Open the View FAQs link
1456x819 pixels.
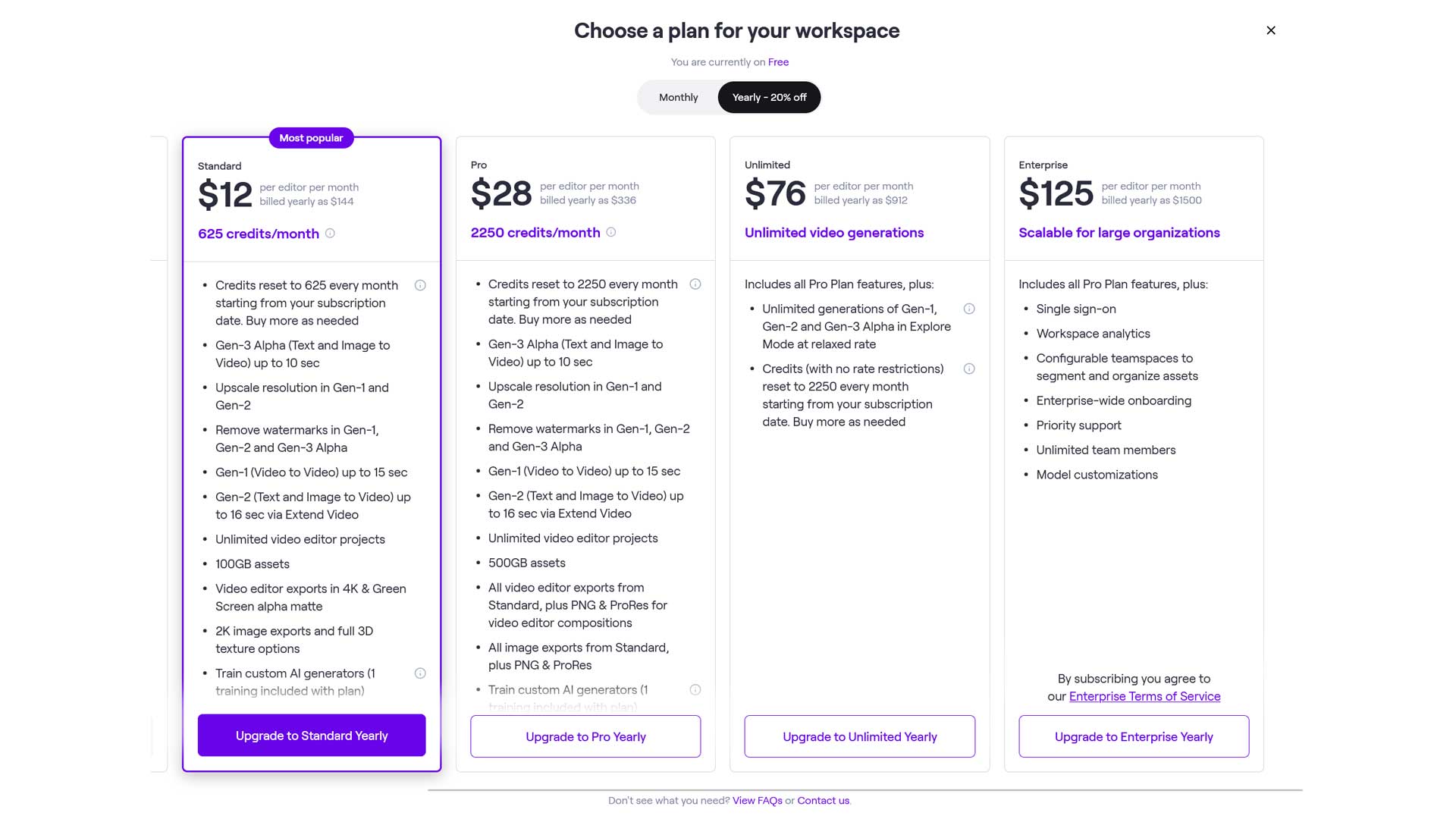757,801
